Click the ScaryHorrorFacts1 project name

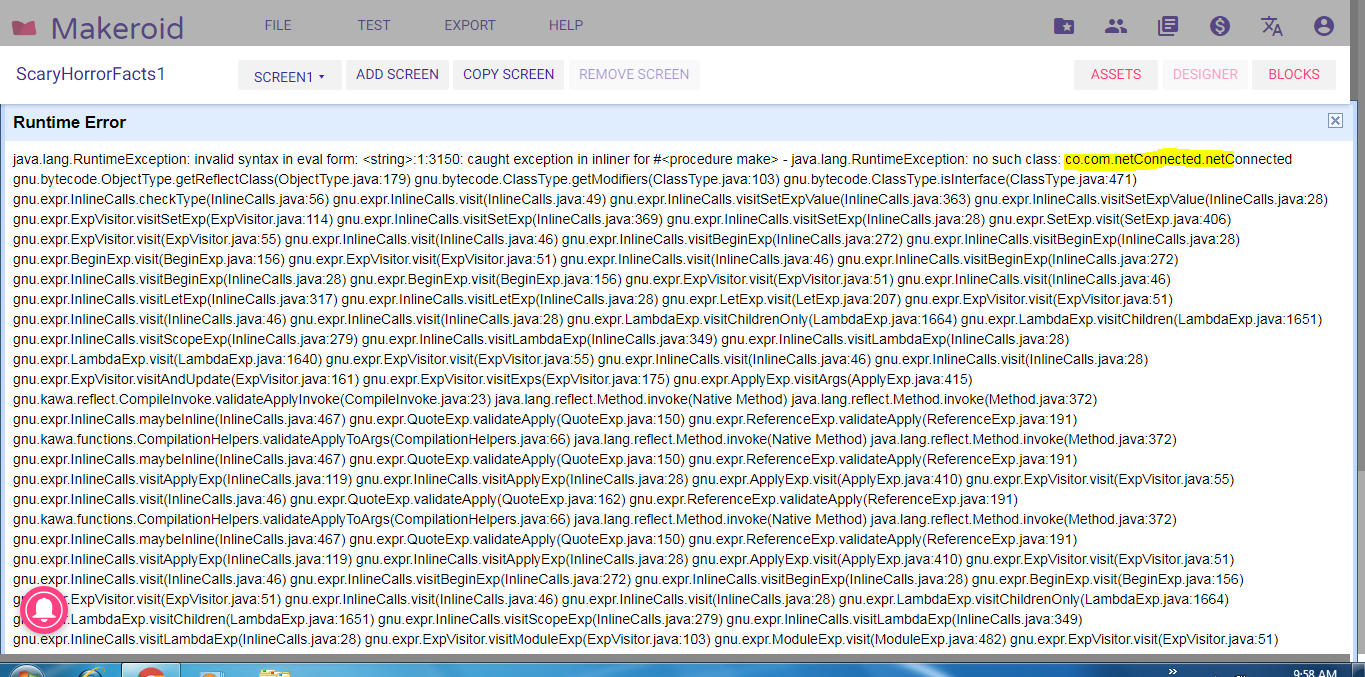point(91,75)
